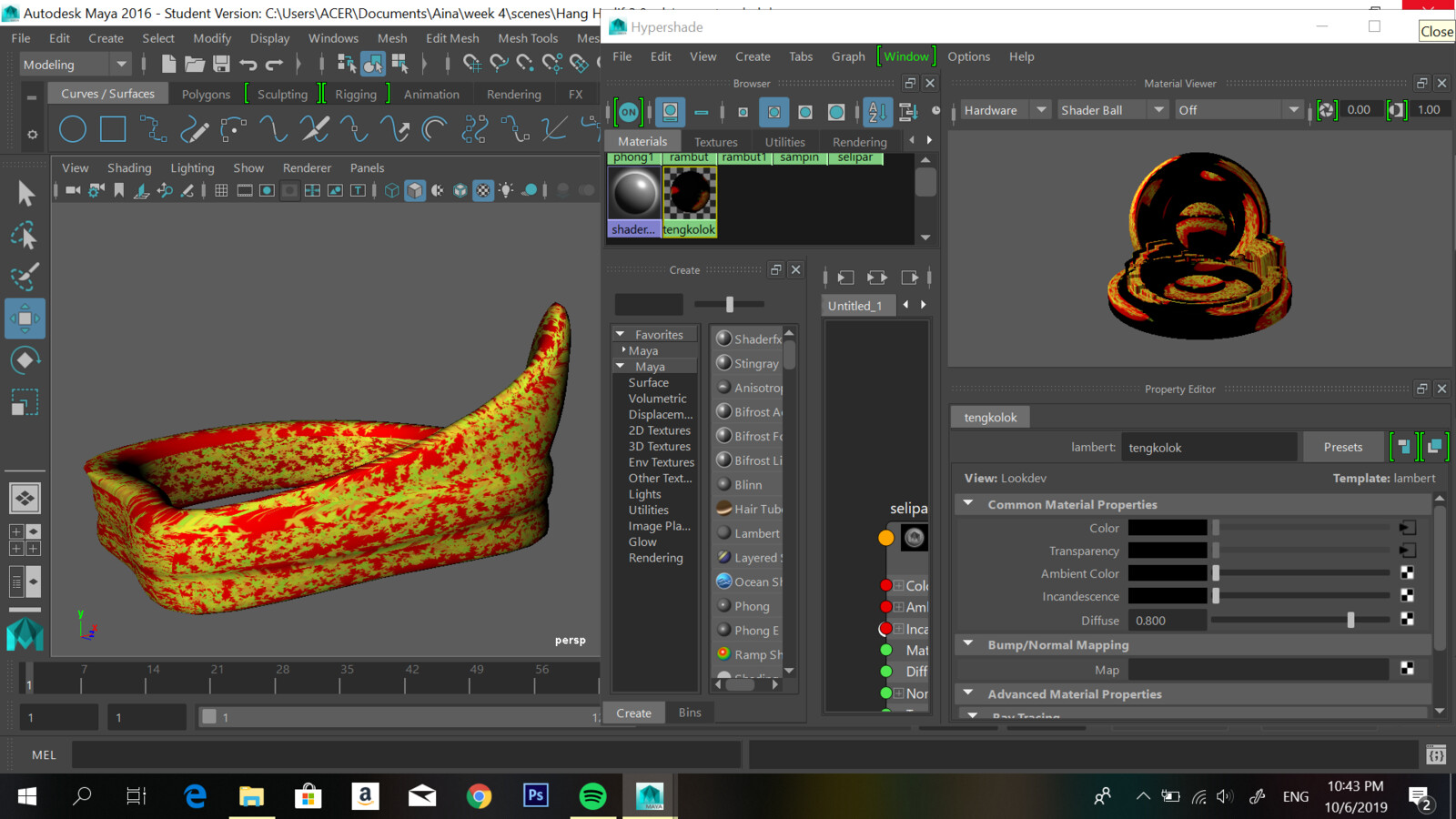Click the Presets button in Property Editor
The height and width of the screenshot is (819, 1456).
(x=1343, y=447)
